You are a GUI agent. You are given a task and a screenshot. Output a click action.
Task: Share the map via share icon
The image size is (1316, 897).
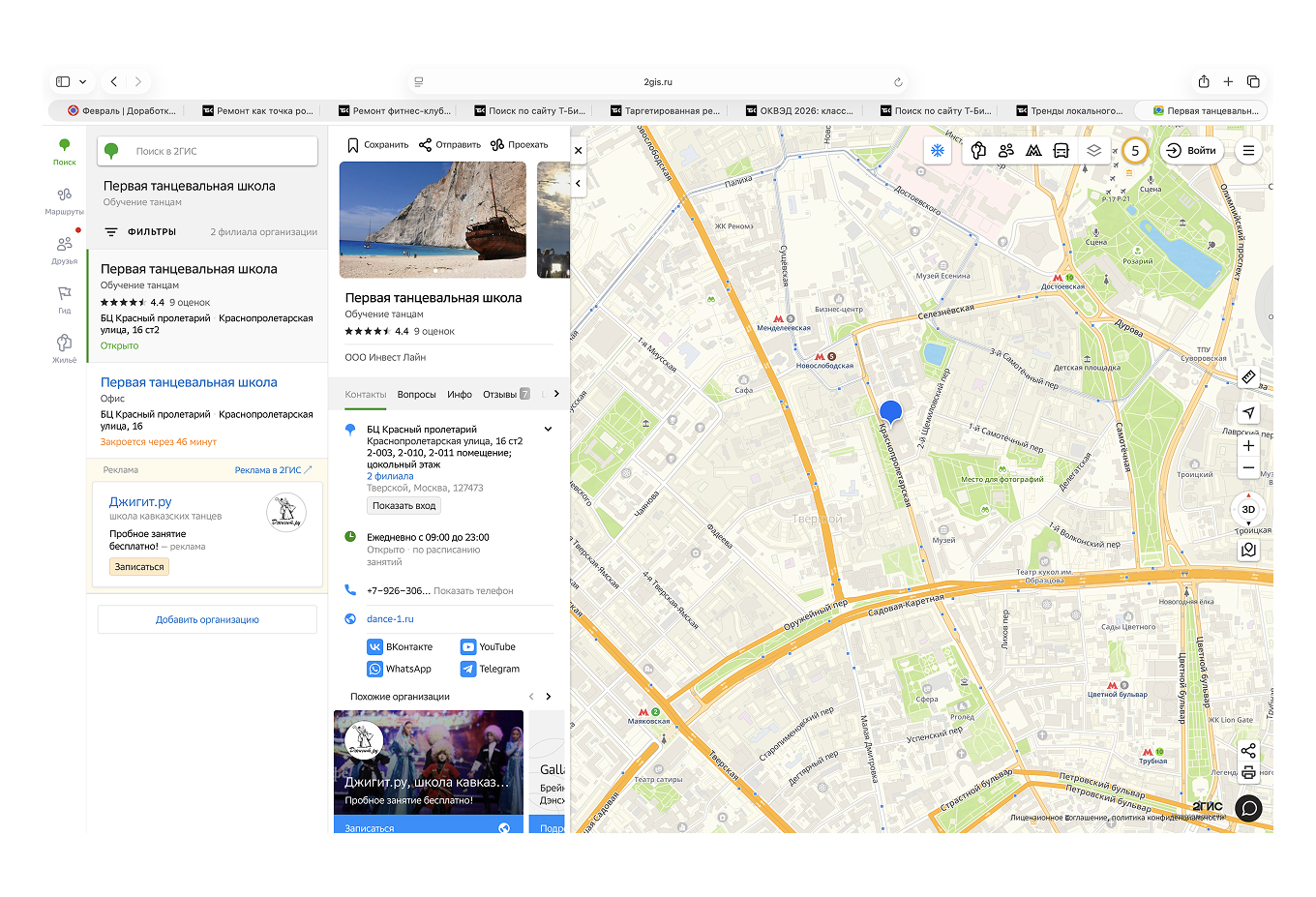pyautogui.click(x=1248, y=751)
